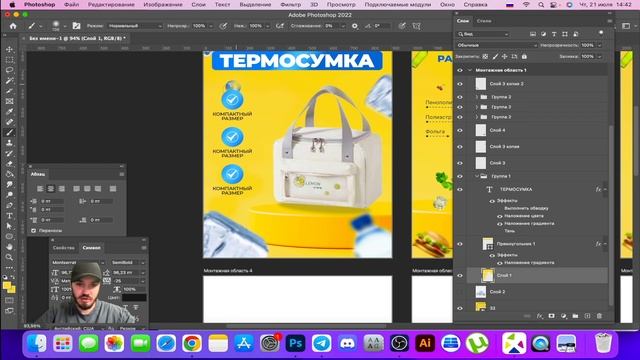Click the foreground color swatch
The image size is (640, 360).
click(7, 286)
